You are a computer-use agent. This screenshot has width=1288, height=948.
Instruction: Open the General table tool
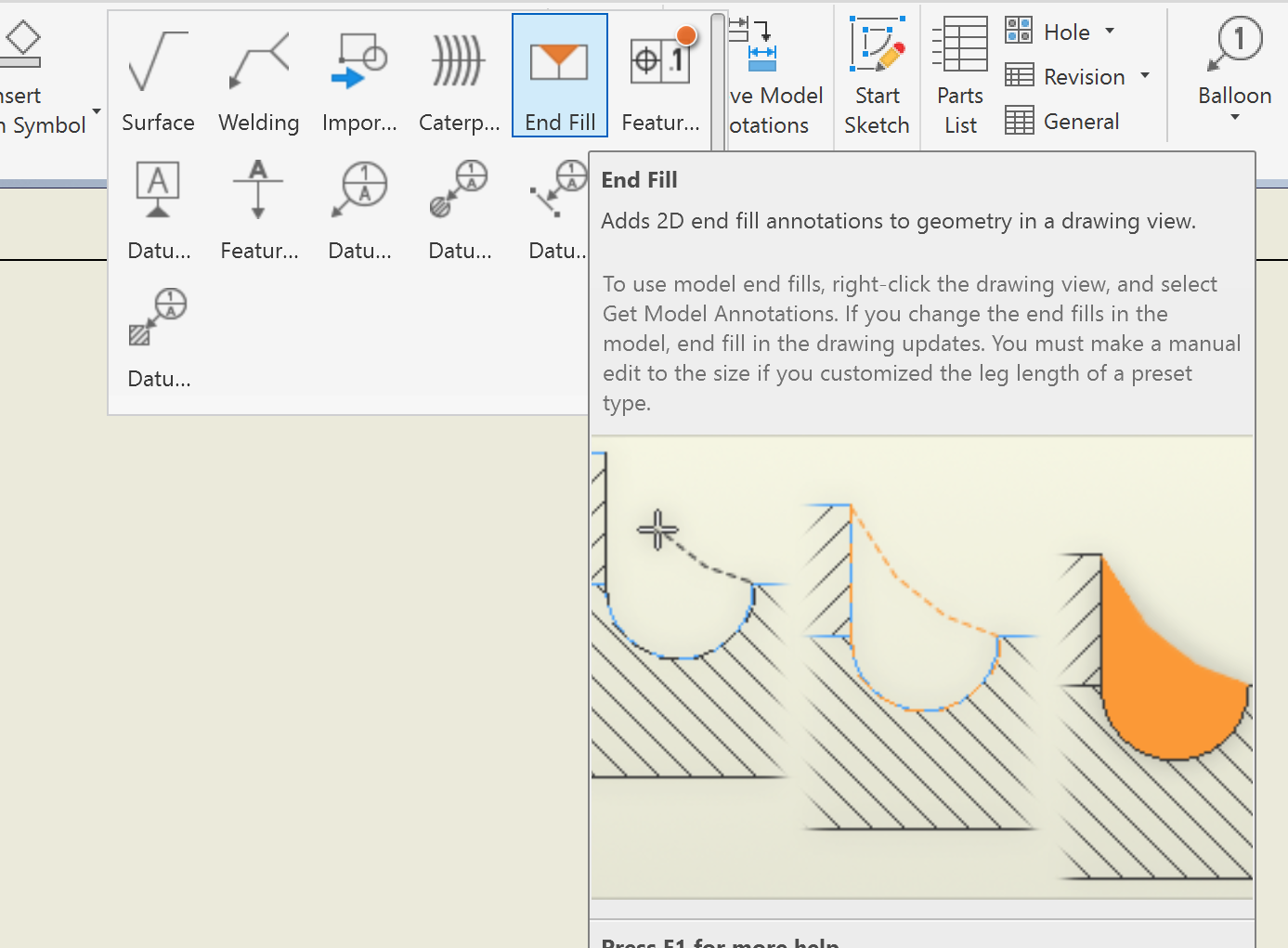click(1061, 121)
